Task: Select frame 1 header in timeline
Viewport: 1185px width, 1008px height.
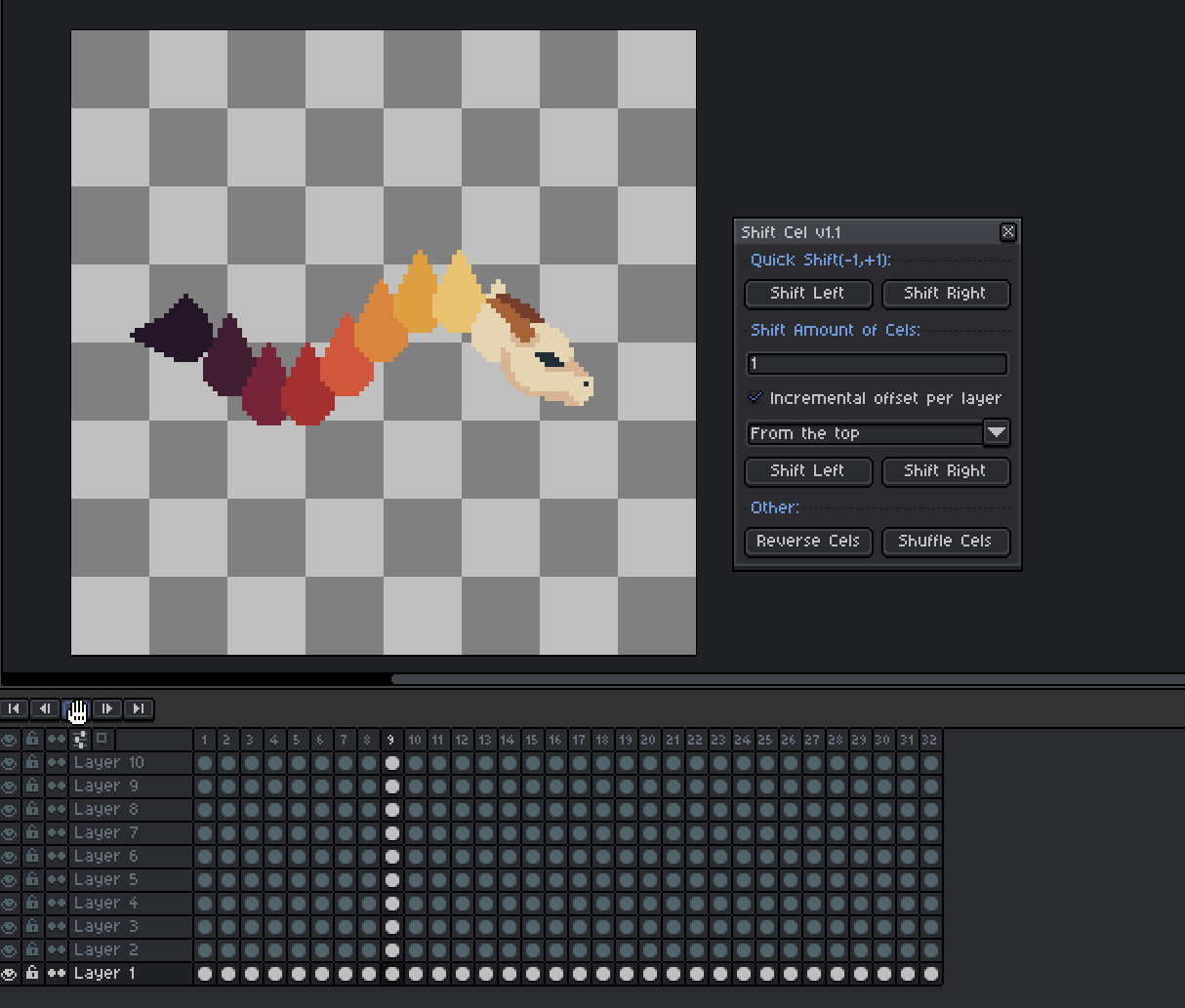Action: point(205,740)
